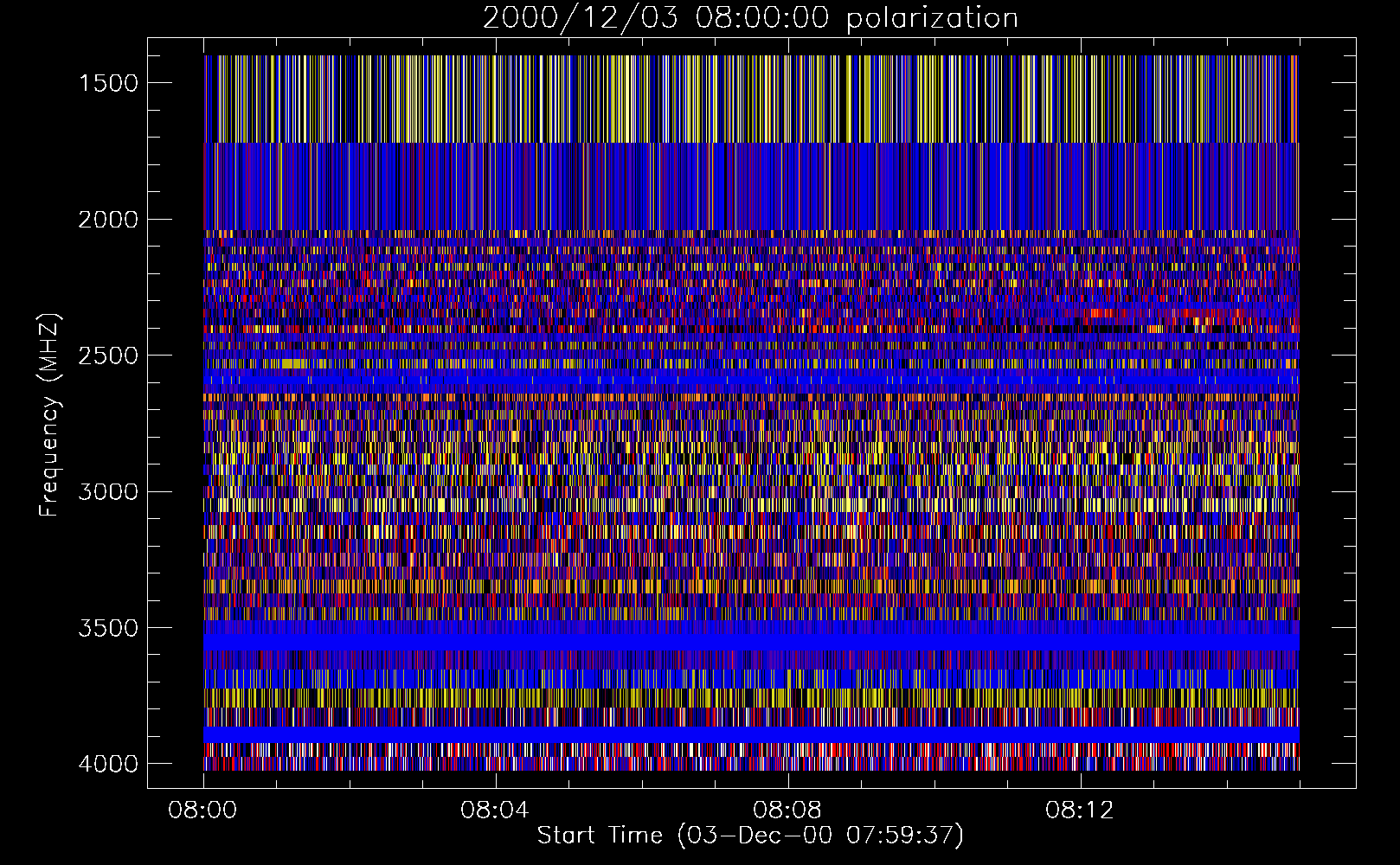Select the 2500 frequency tick label
1400x865 pixels.
(108, 356)
